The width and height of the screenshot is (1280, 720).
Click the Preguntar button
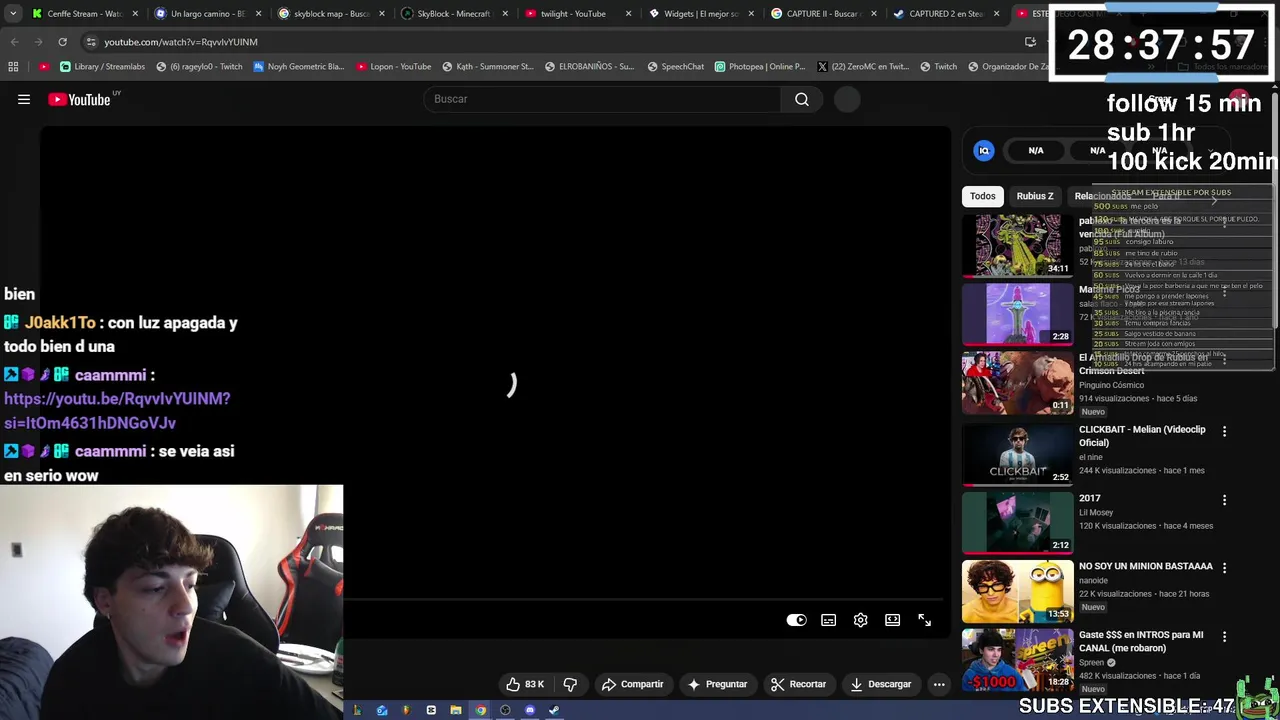coord(718,684)
